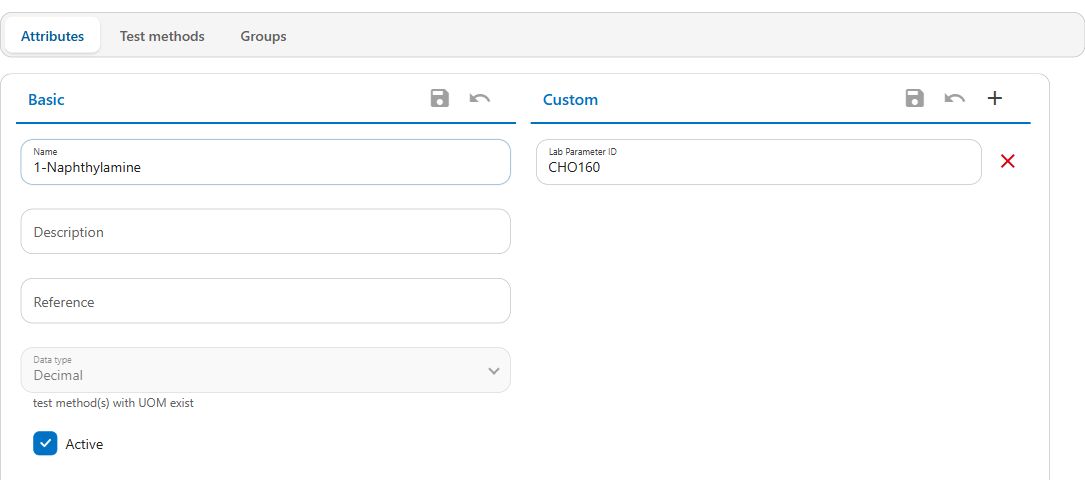Viewport: 1085px width, 480px height.
Task: Click the Active label text
Action: coord(84,444)
